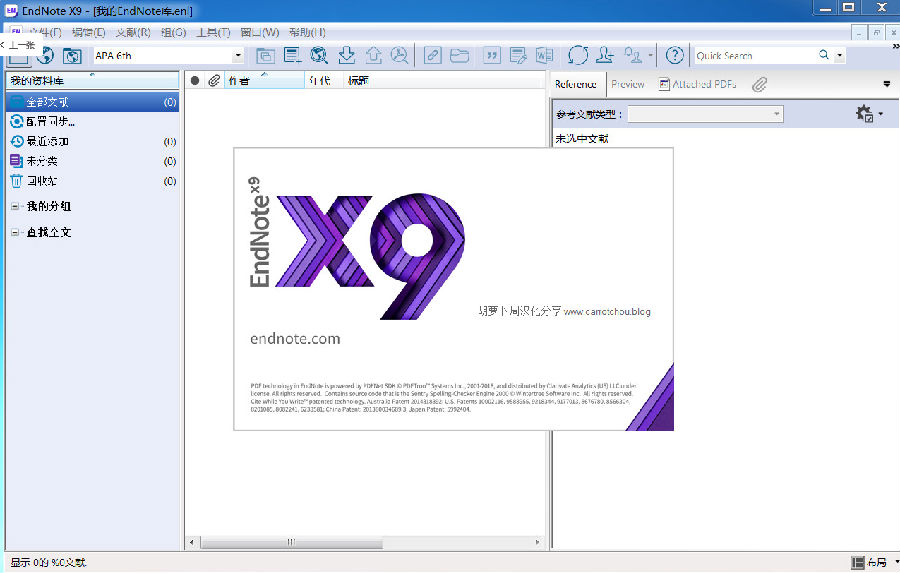
Task: Click the Export upload-arrow icon
Action: (x=374, y=56)
